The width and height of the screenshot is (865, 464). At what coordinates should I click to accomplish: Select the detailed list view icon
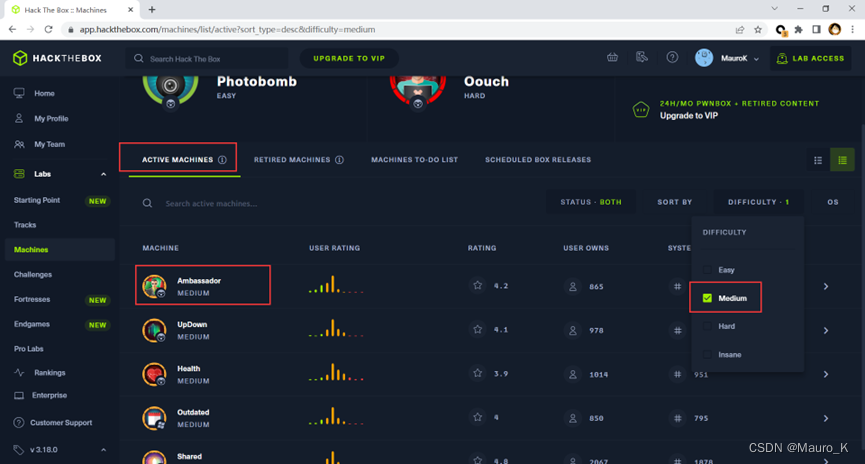[x=842, y=160]
